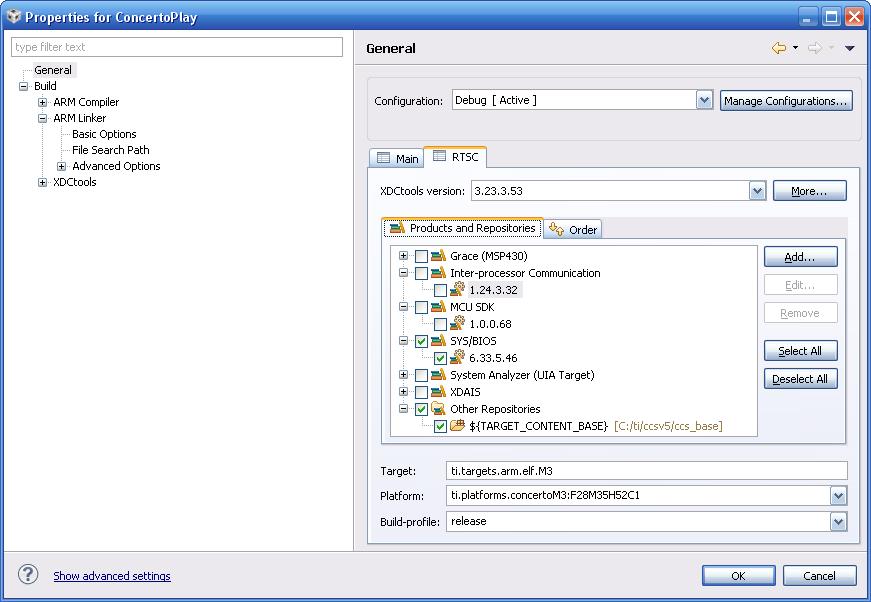Click the icon on the Main tab

point(384,157)
